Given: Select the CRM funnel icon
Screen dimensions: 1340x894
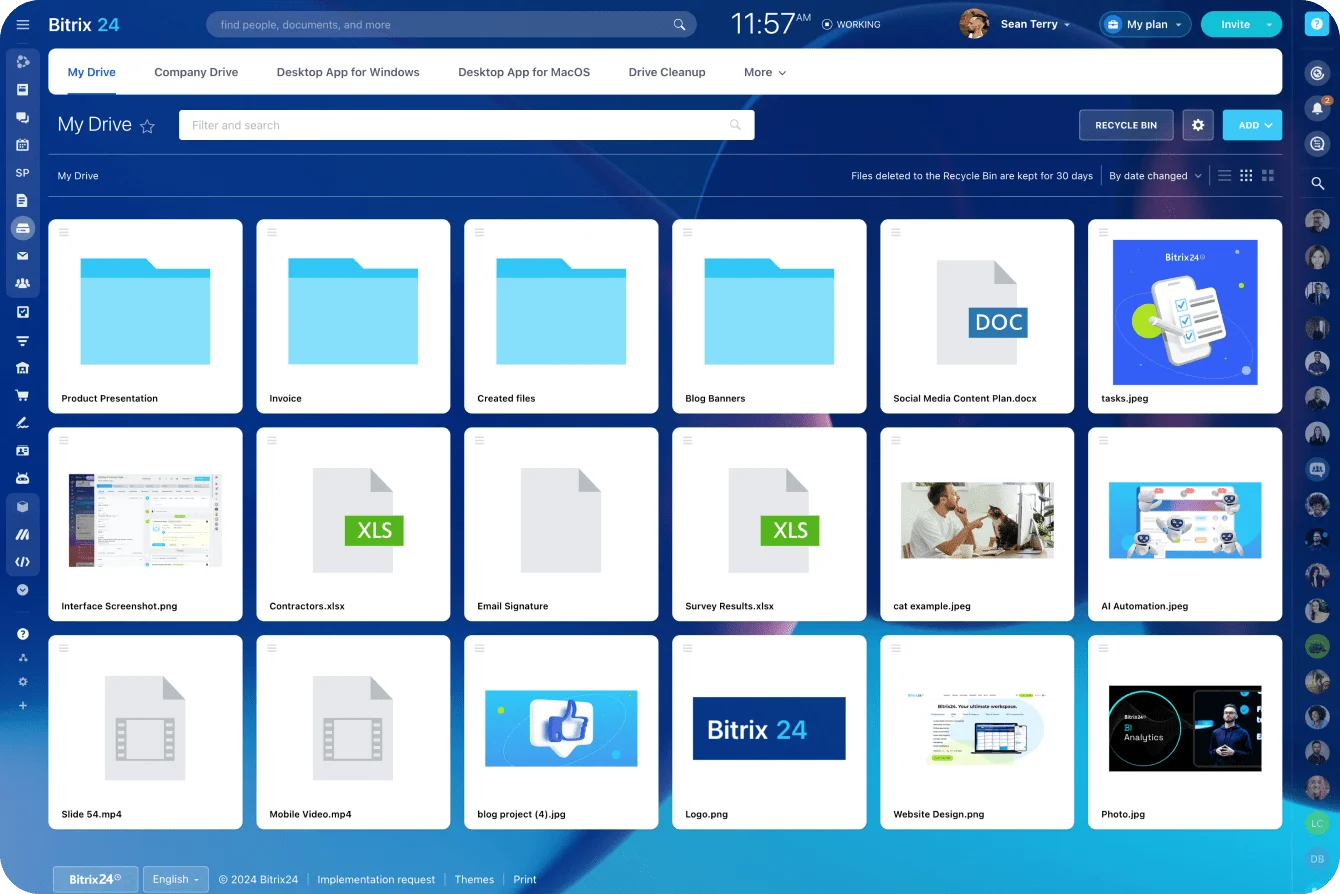Looking at the screenshot, I should 22,340.
